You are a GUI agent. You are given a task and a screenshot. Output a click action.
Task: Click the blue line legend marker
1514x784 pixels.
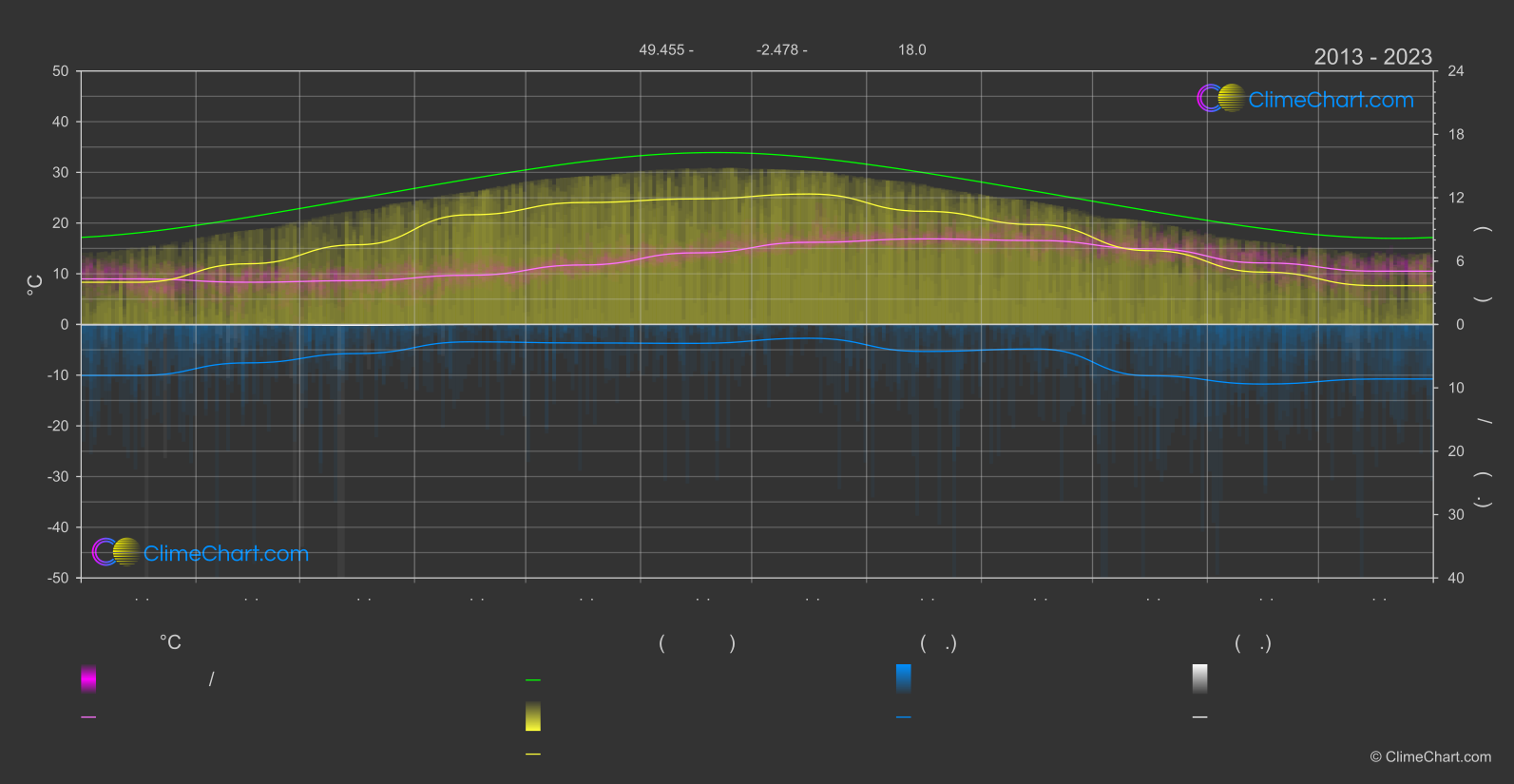(x=903, y=717)
